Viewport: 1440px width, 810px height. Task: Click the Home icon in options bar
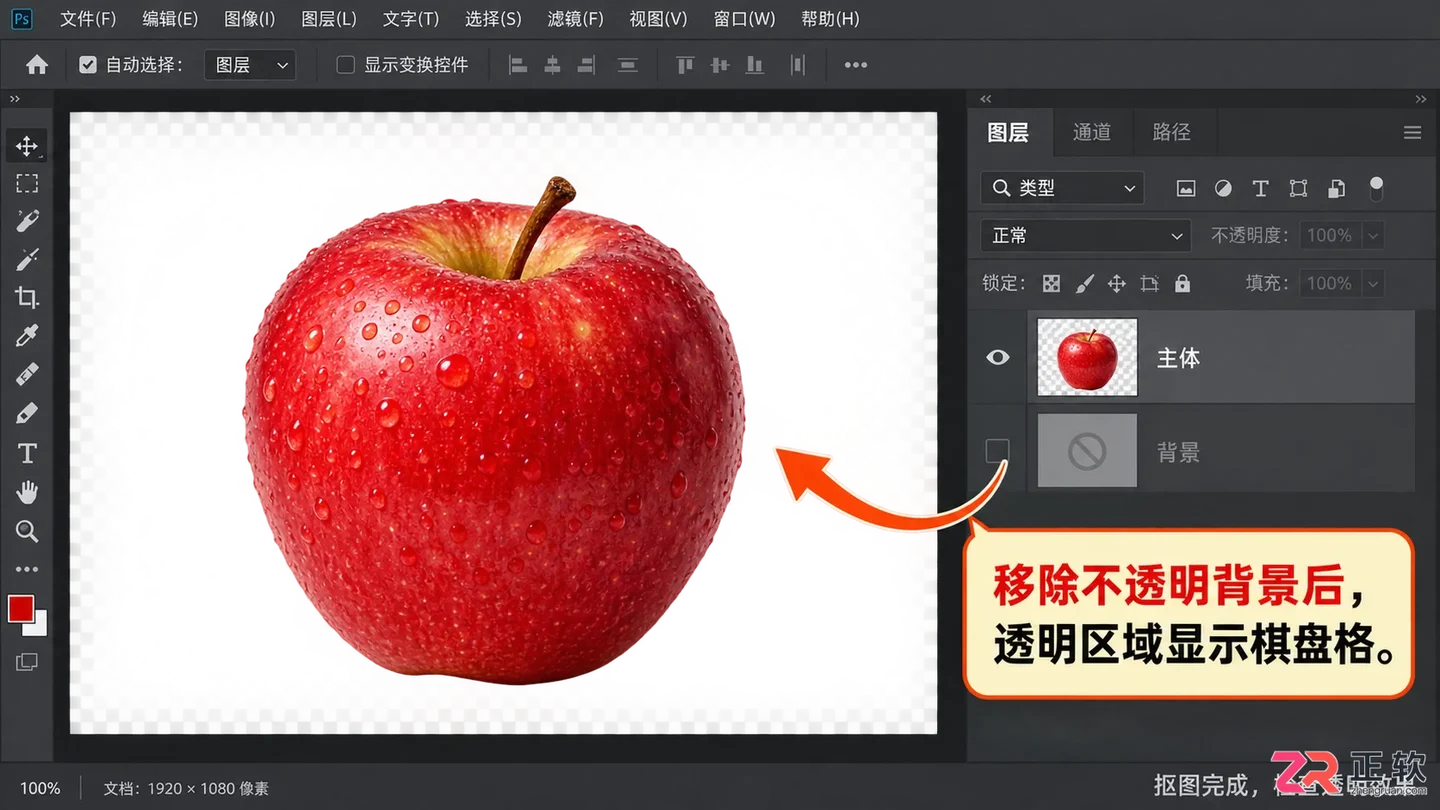point(37,65)
